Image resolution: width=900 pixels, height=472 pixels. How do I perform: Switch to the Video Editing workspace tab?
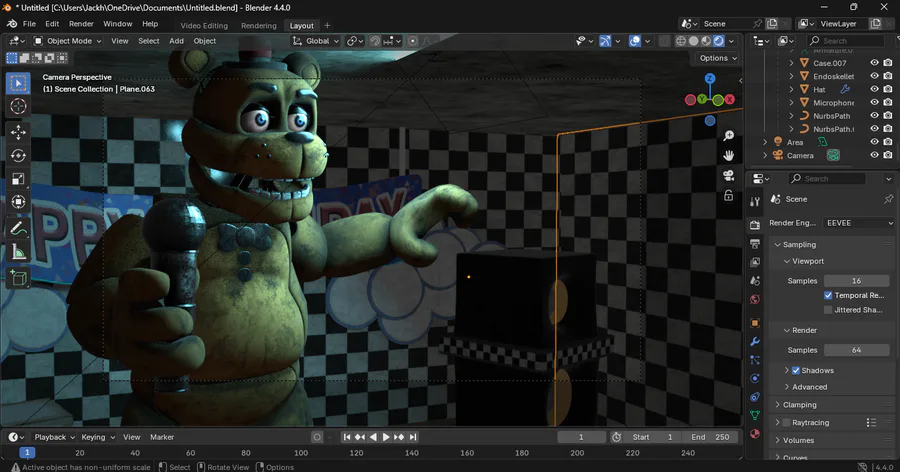[204, 25]
